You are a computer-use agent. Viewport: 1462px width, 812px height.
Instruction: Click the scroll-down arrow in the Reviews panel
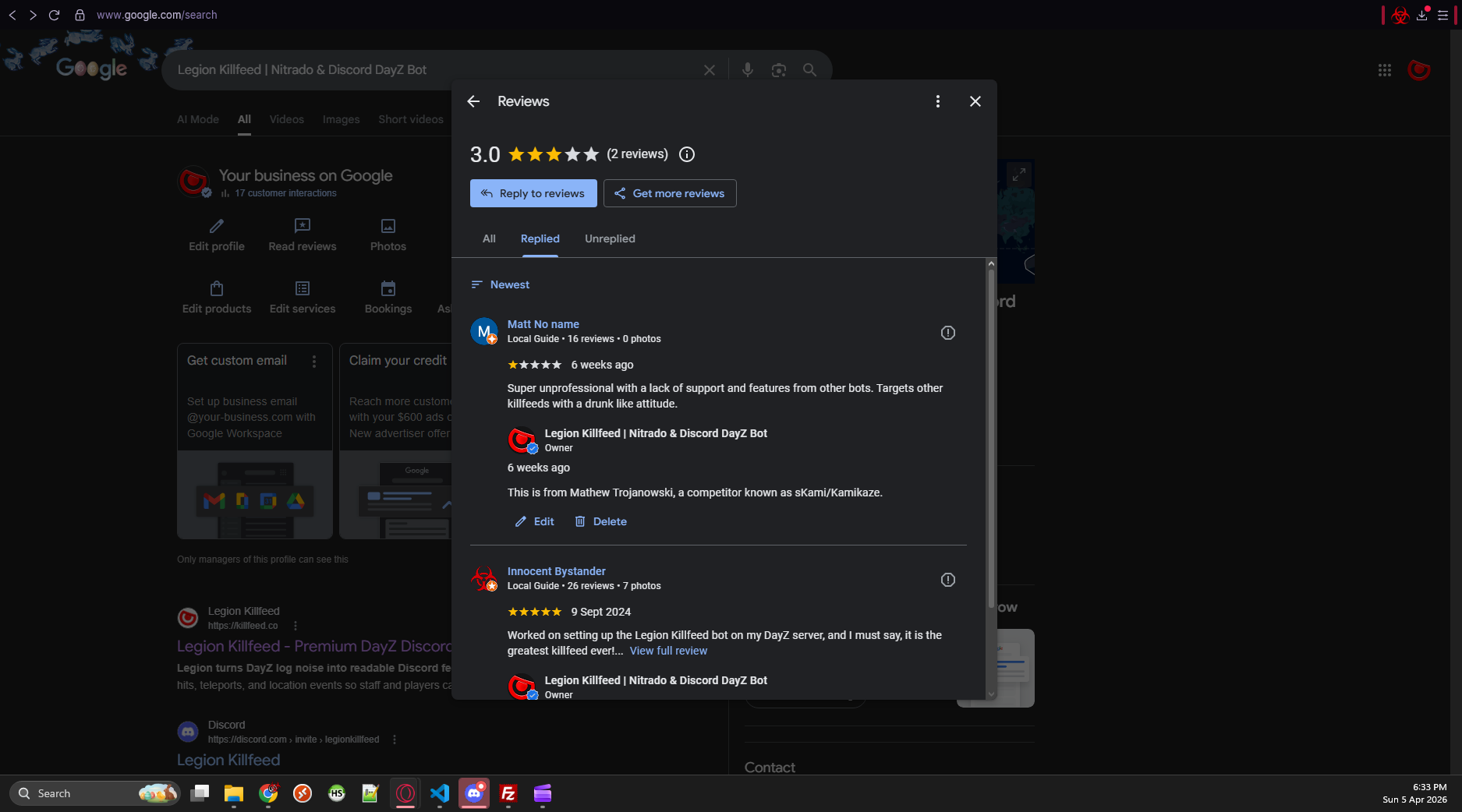click(991, 694)
